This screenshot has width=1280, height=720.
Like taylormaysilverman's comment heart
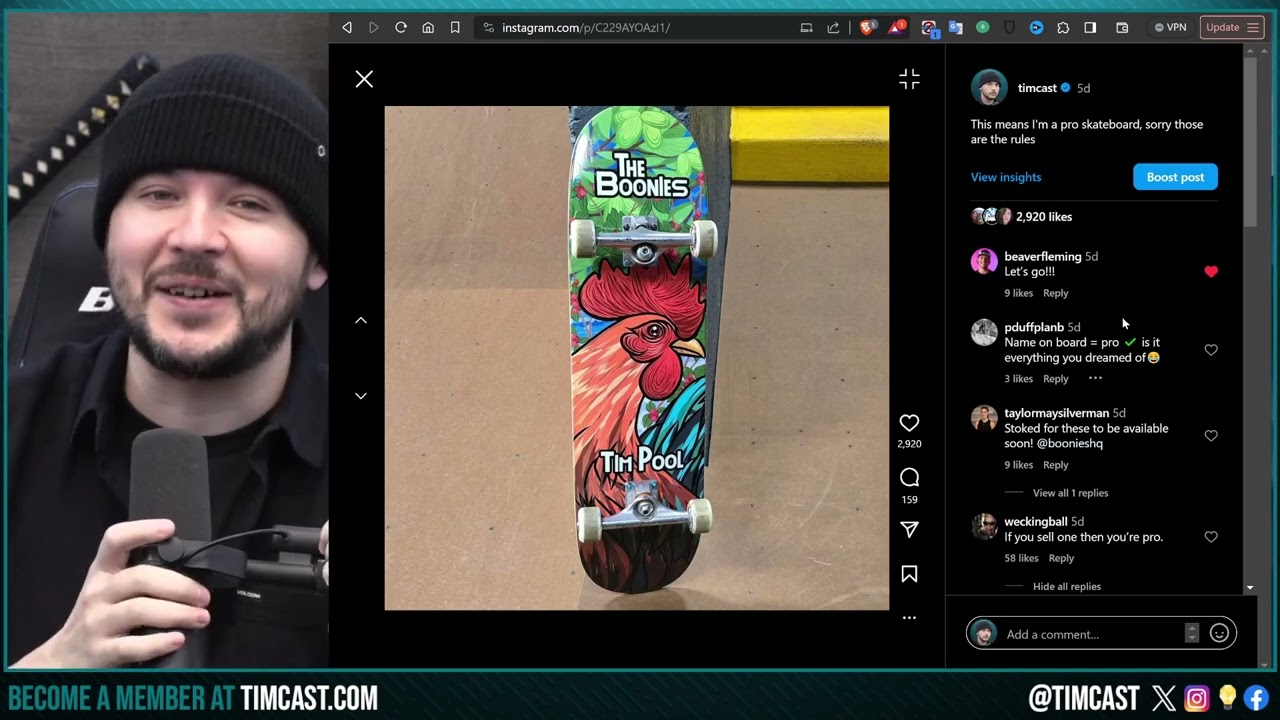point(1211,436)
